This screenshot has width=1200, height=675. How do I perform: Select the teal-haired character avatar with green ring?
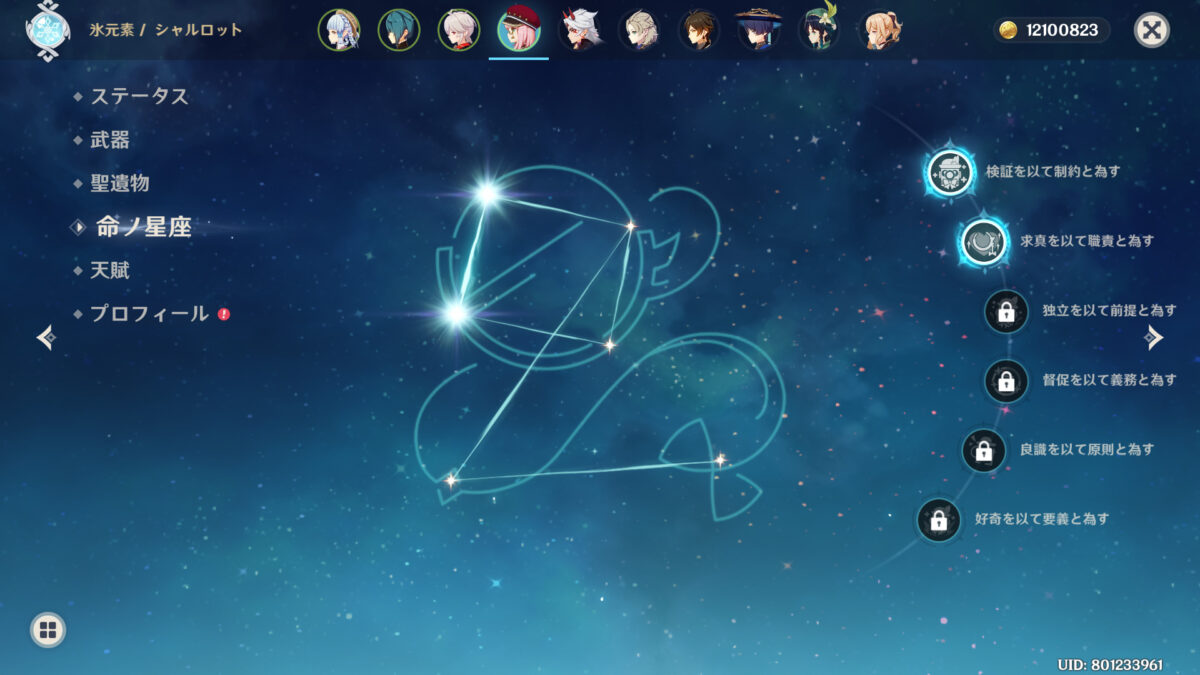click(399, 30)
